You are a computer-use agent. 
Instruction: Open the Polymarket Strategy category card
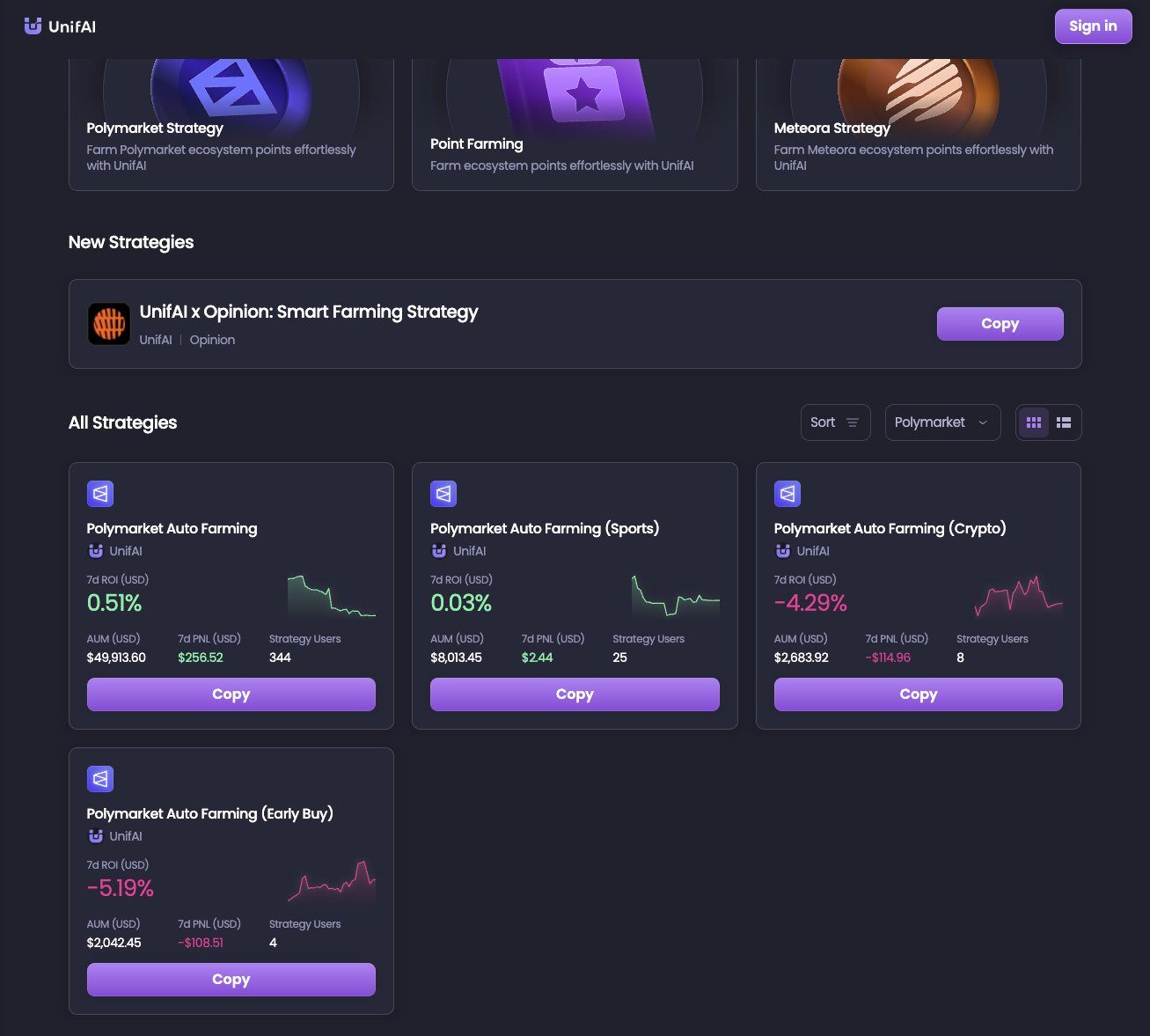click(231, 124)
